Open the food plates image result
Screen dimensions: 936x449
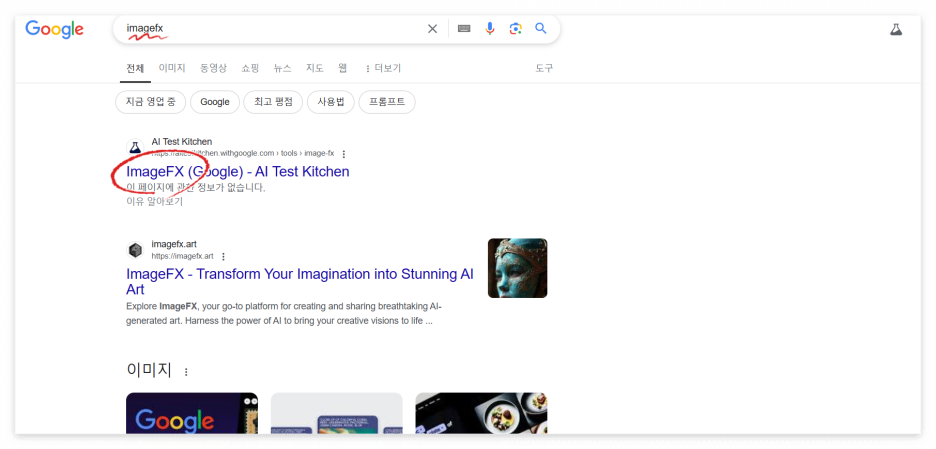coord(481,413)
